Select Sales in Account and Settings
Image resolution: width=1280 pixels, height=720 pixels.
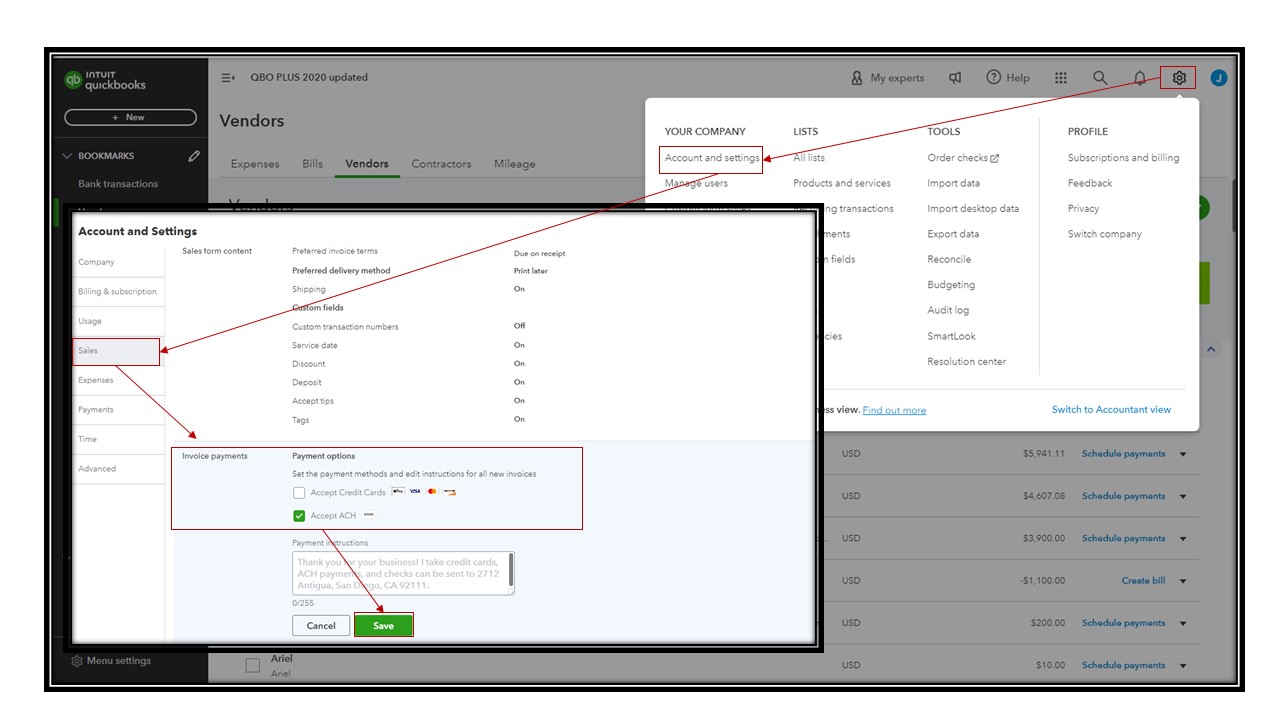click(x=115, y=351)
